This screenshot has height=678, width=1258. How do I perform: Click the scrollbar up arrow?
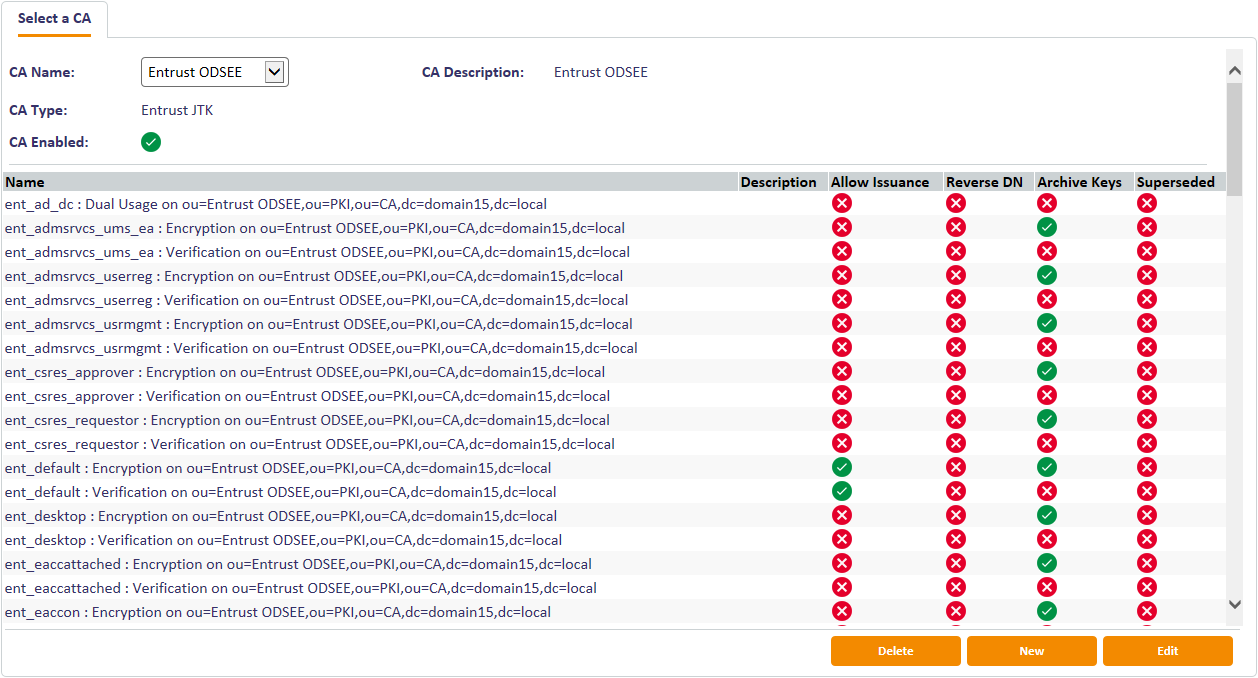[1235, 69]
